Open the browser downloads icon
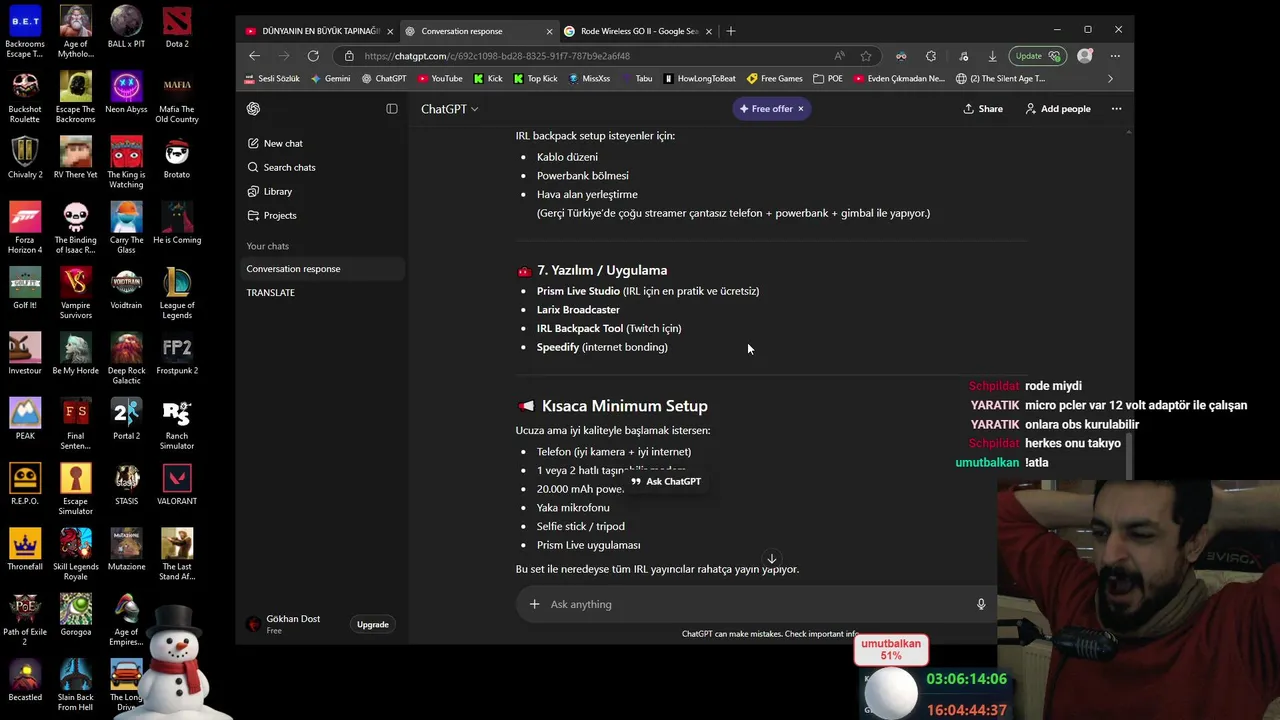Screen dimensions: 1280x720 click(992, 56)
